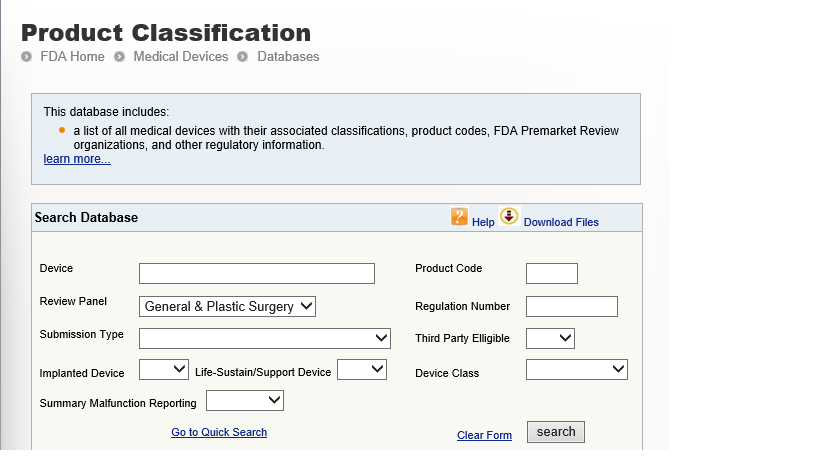Open the Go to Quick Search link
This screenshot has width=819, height=460.
(219, 432)
